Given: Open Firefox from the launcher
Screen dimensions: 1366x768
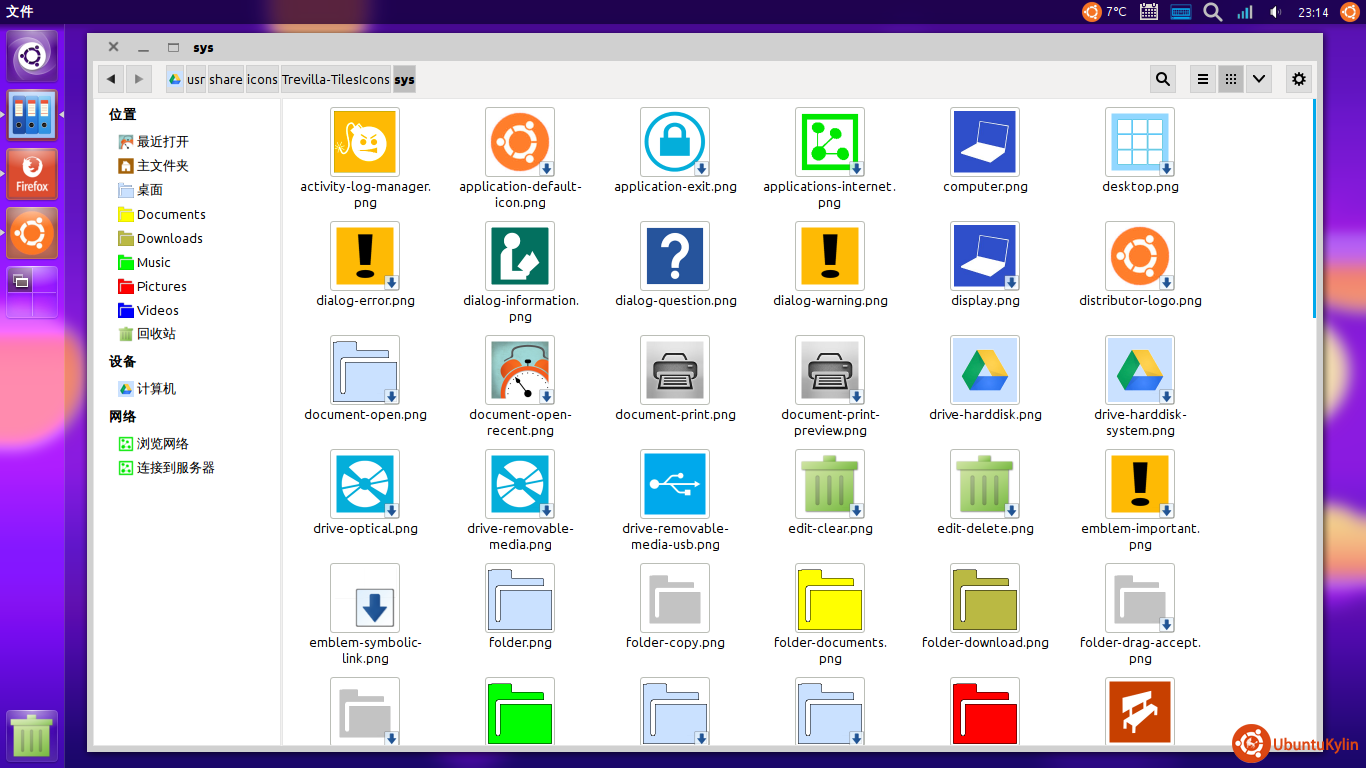Looking at the screenshot, I should point(32,174).
